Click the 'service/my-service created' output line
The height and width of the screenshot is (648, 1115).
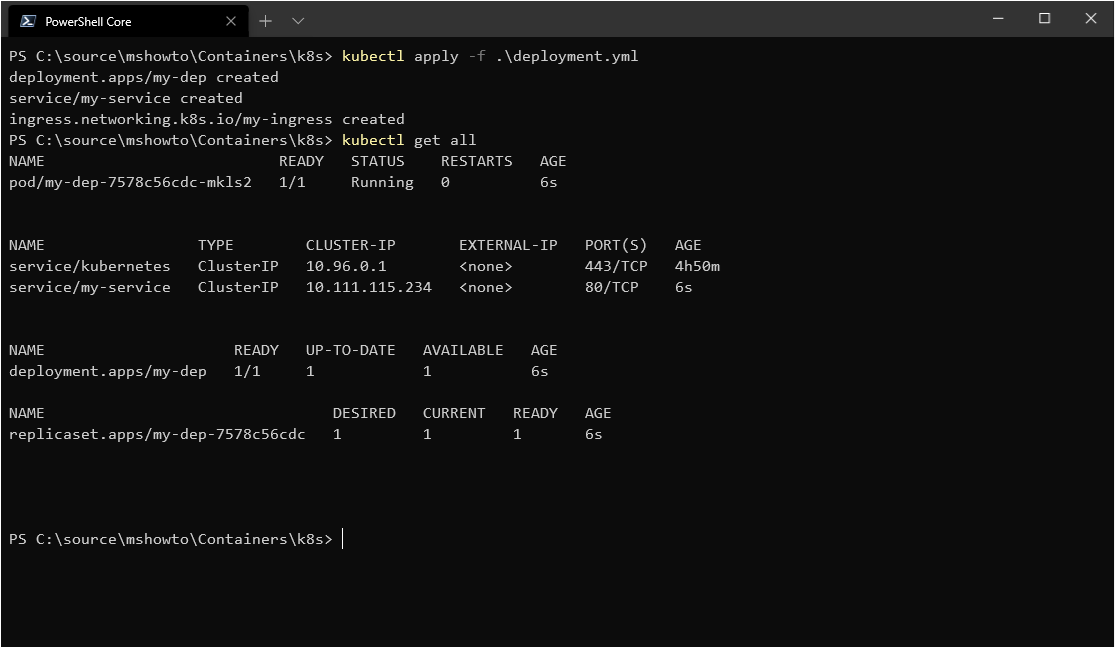pyautogui.click(x=126, y=98)
